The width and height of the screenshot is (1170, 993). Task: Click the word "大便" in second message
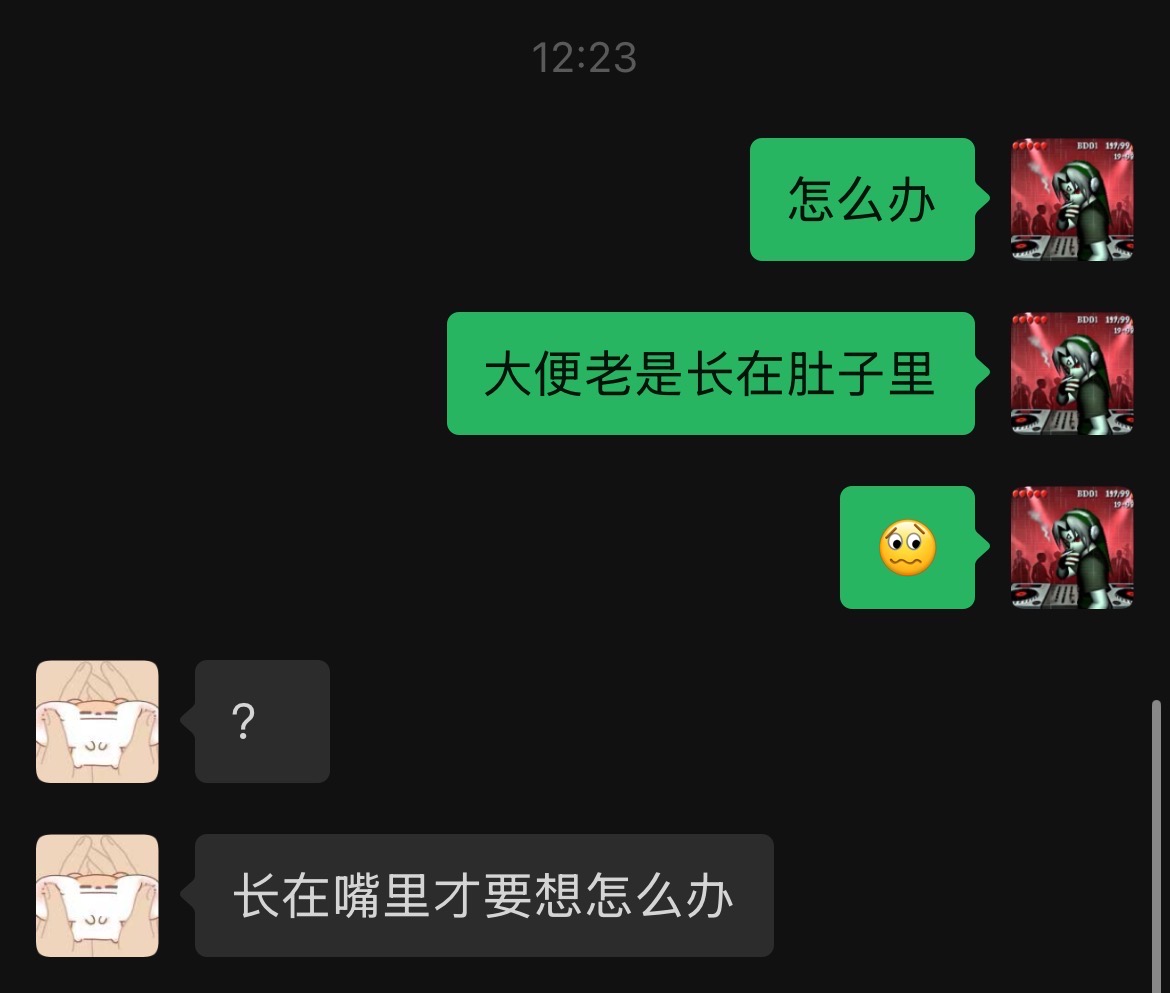534,374
